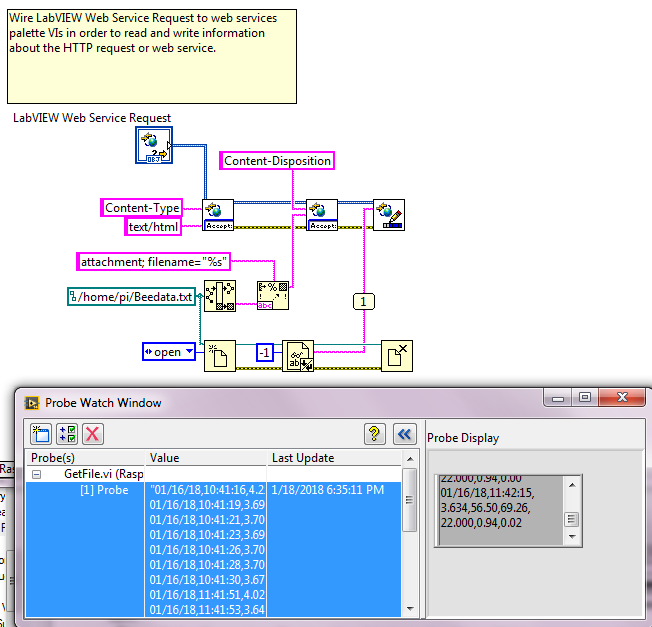The image size is (652, 627).
Task: Select the Content-Disposition string constant
Action: tap(277, 161)
